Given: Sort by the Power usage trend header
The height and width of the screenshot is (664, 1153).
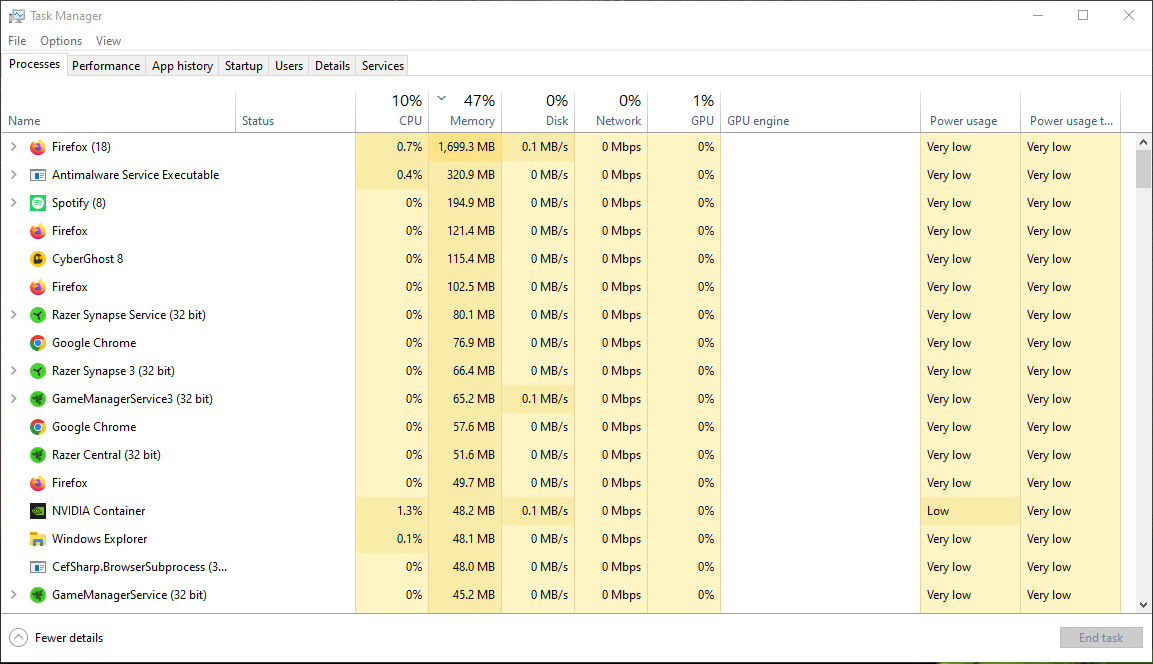Looking at the screenshot, I should coord(1071,111).
